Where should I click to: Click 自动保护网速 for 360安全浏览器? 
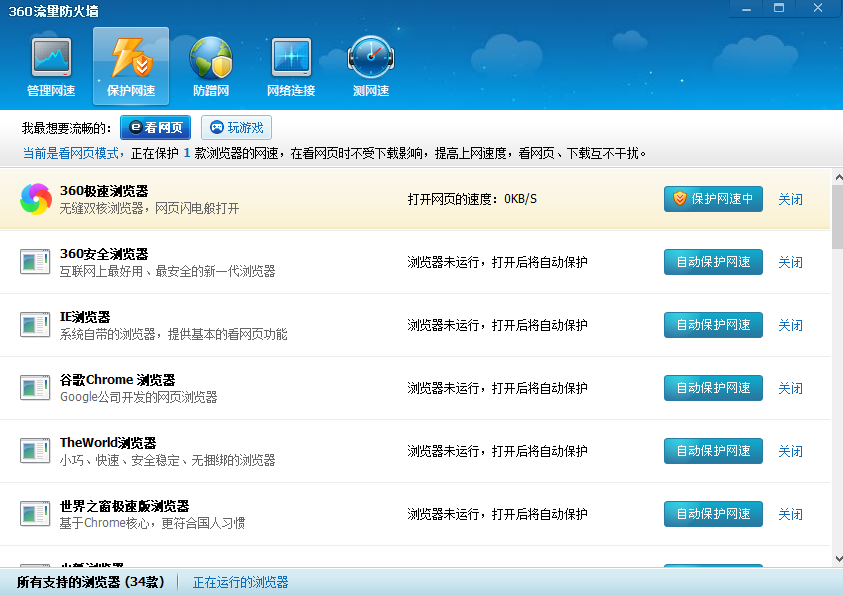point(713,262)
